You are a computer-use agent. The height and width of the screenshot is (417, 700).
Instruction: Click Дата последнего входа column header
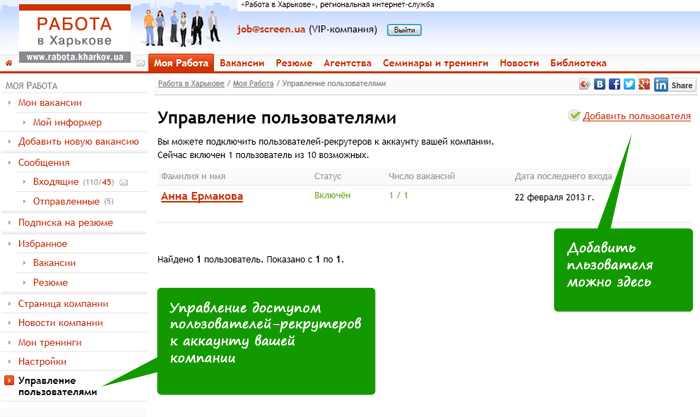coord(563,176)
